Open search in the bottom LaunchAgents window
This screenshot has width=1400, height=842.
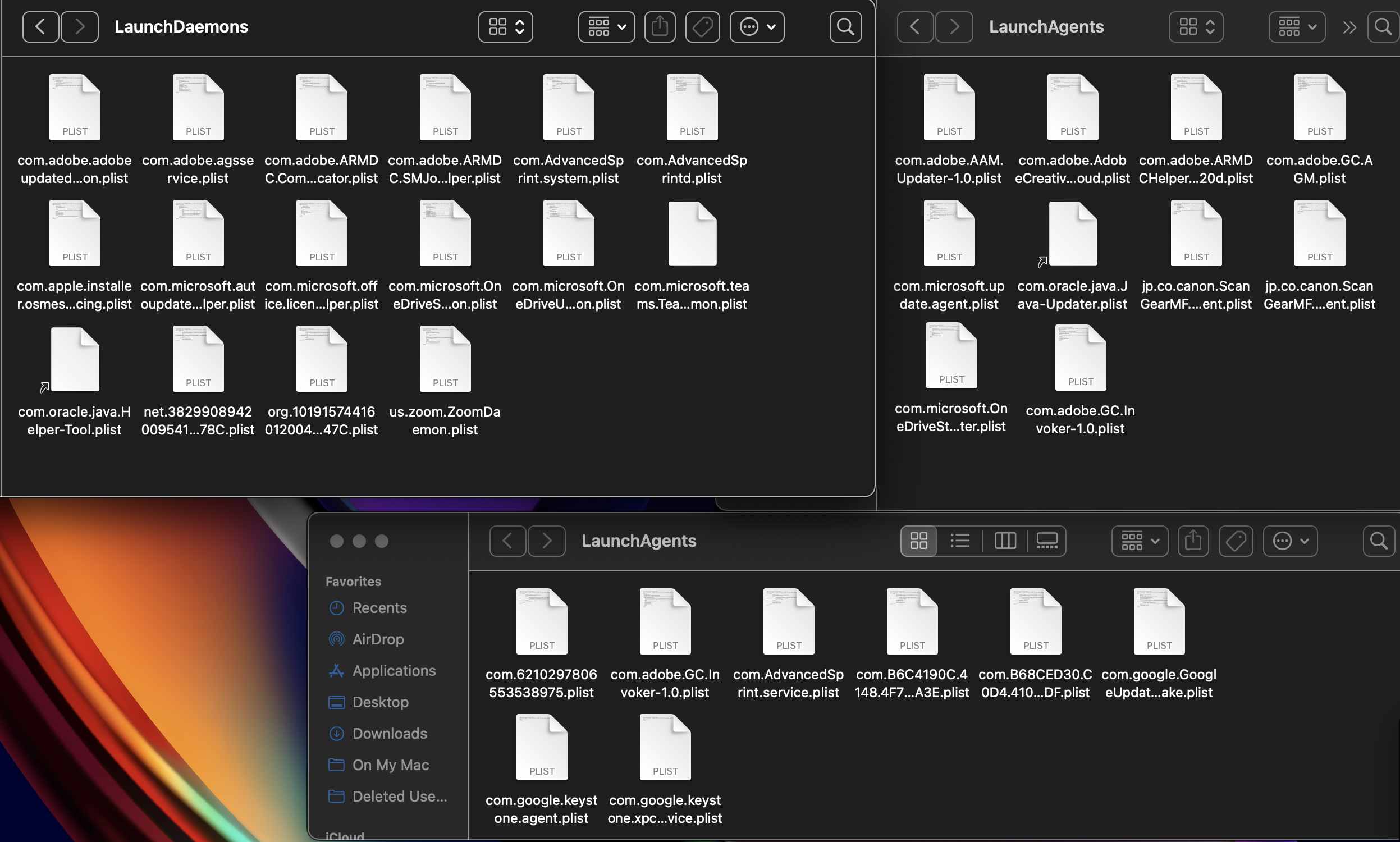pyautogui.click(x=1379, y=541)
